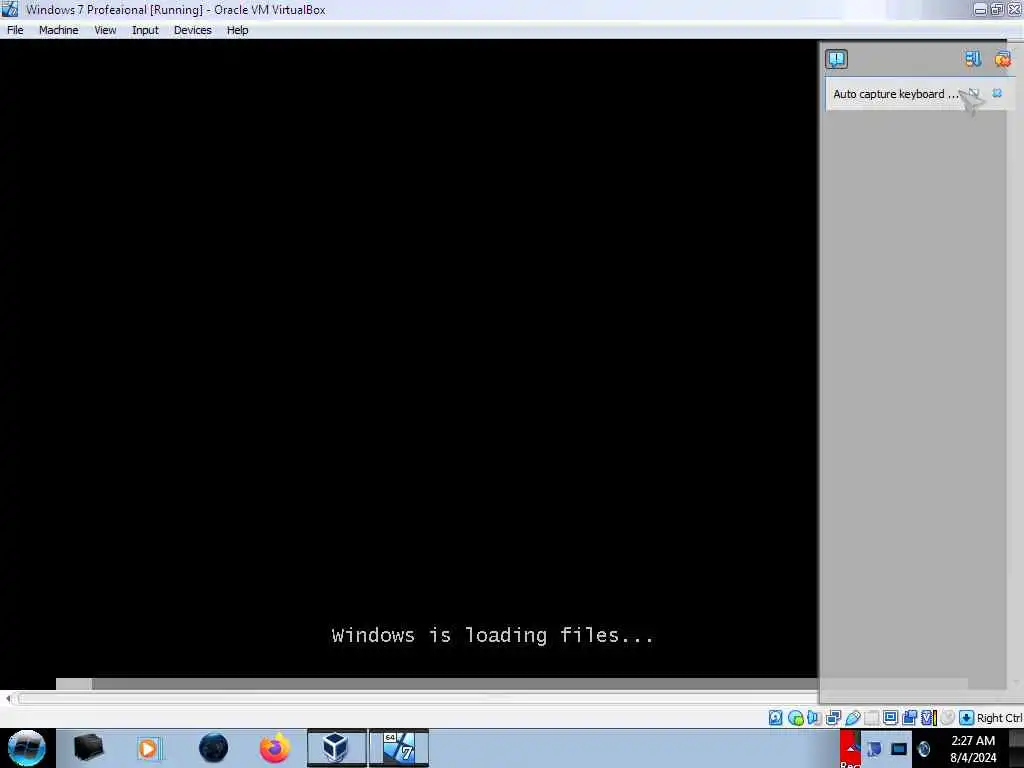
Task: Click the delete all notifications icon
Action: coord(1002,59)
